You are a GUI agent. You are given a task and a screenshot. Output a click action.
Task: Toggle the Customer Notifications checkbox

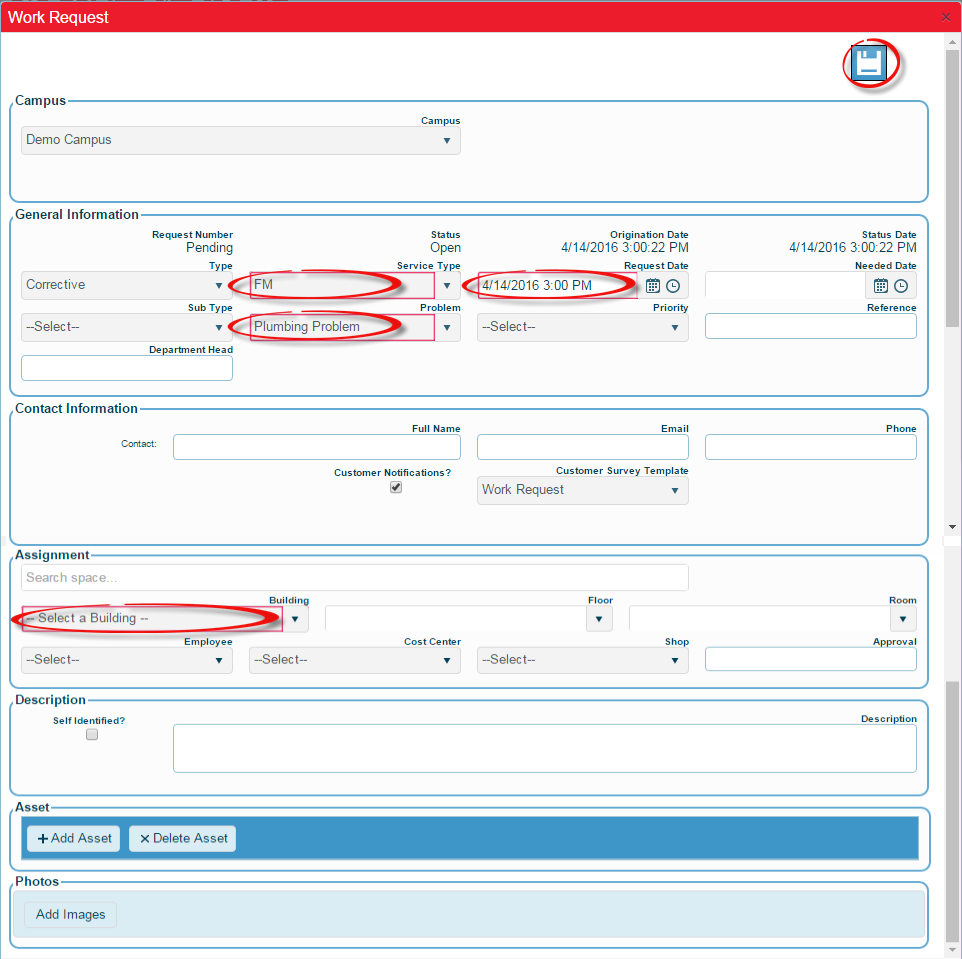coord(396,487)
